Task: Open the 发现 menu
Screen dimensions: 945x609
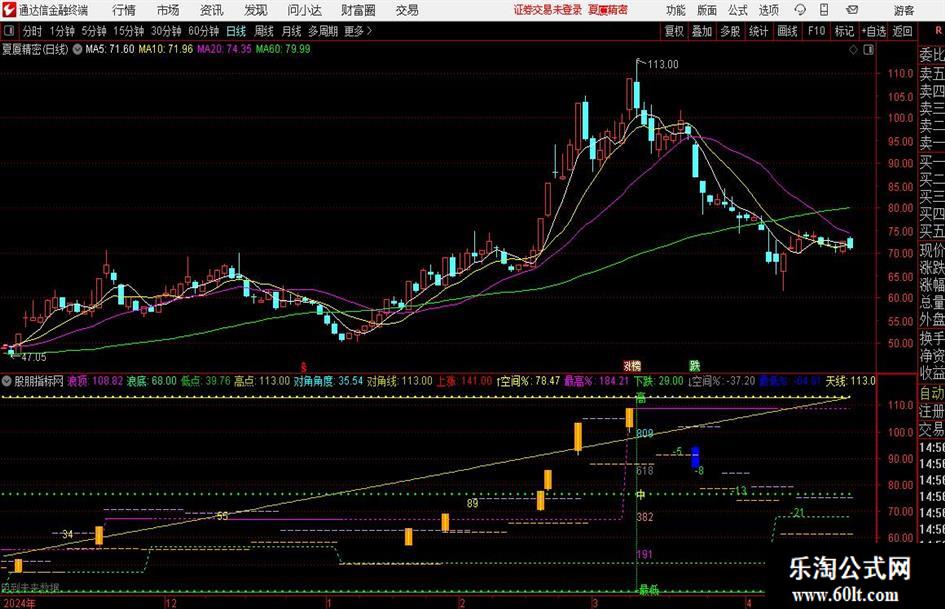Action: [x=256, y=10]
